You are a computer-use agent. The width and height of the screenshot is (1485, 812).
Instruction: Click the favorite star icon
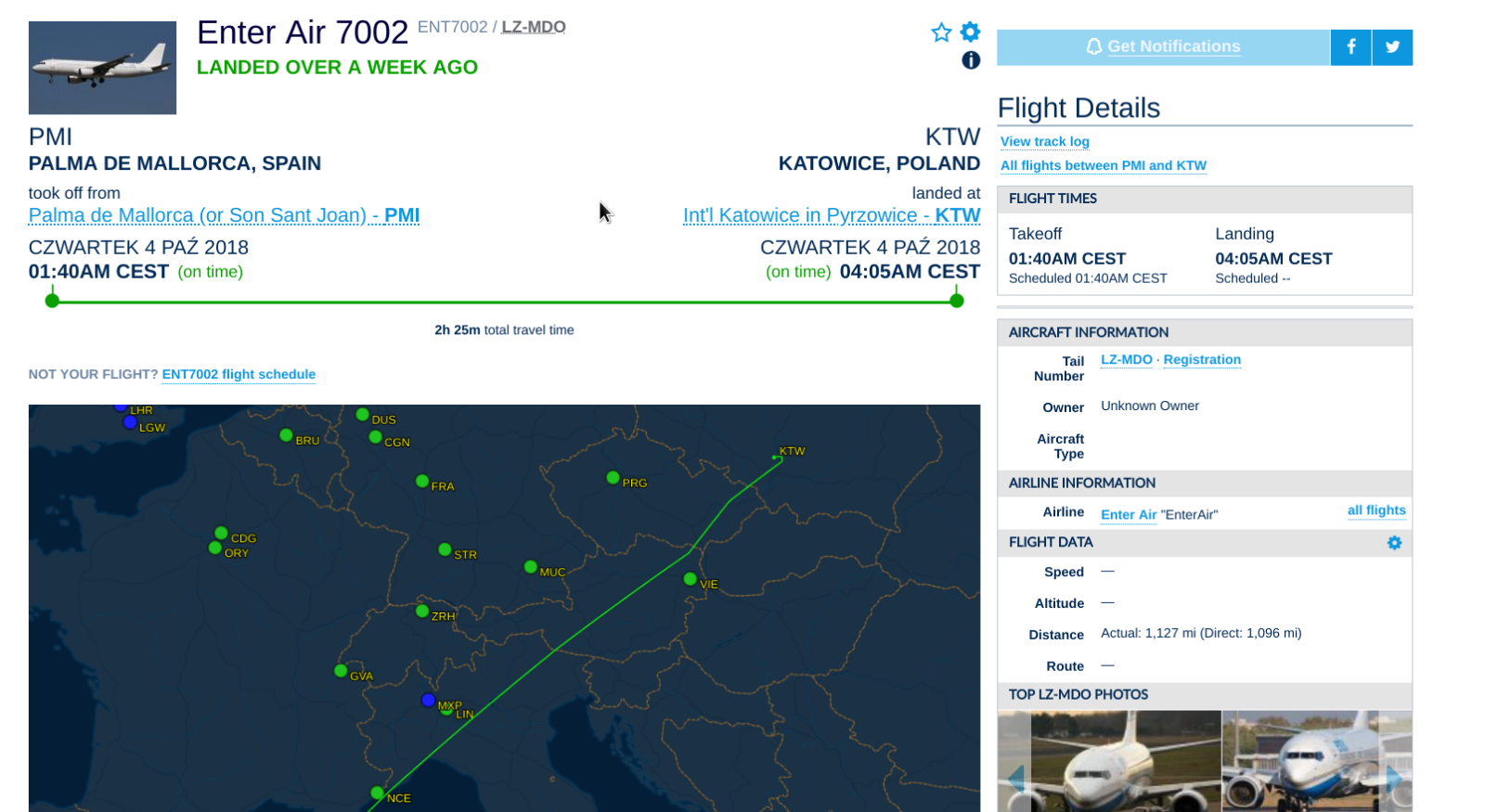pyautogui.click(x=941, y=33)
